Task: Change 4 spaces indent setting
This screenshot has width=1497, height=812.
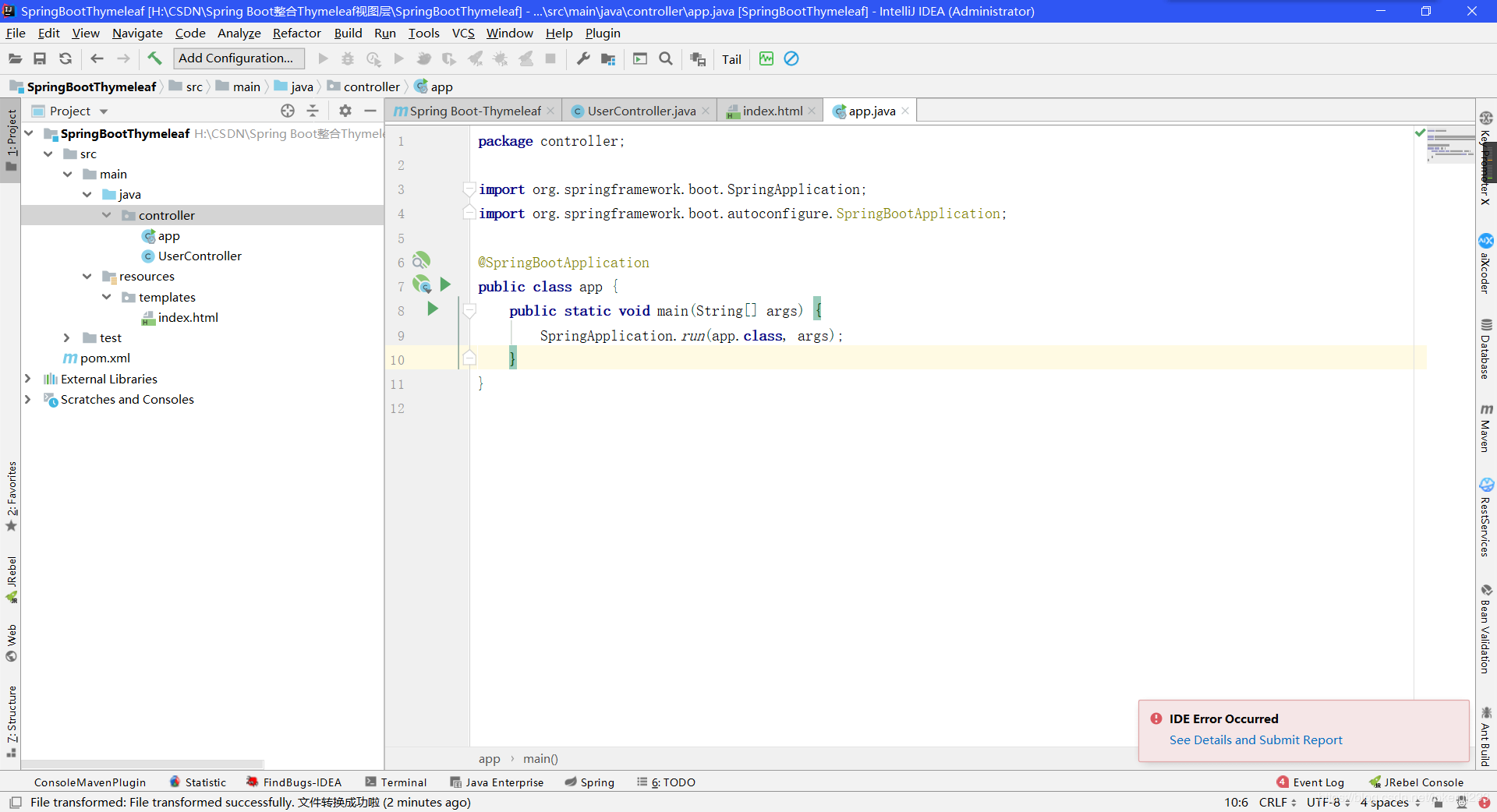Action: click(x=1390, y=802)
